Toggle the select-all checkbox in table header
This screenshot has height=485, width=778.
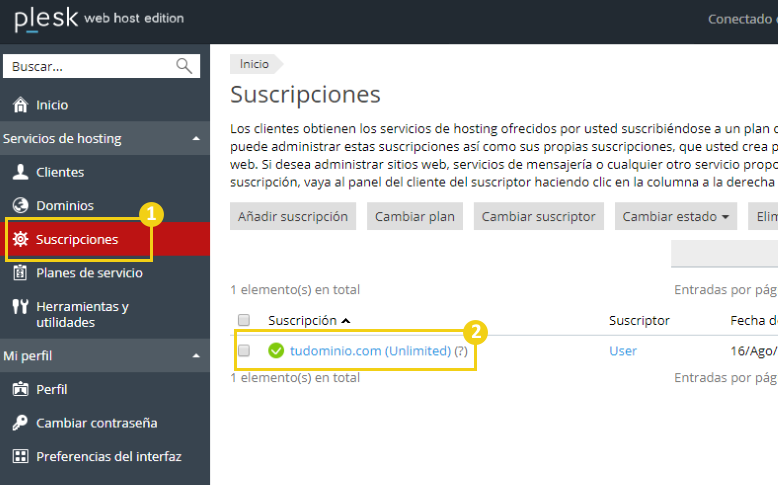(244, 320)
